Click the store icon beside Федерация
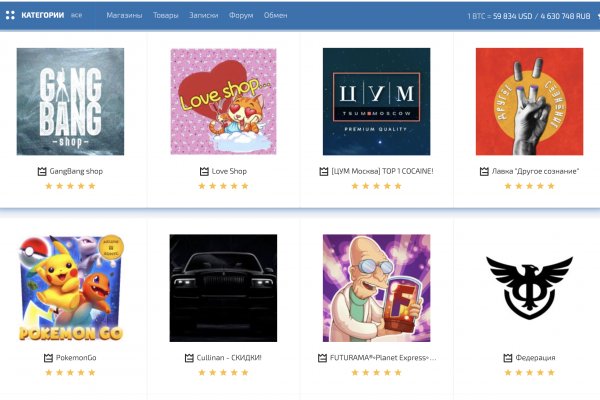The image size is (600, 400). coord(506,358)
